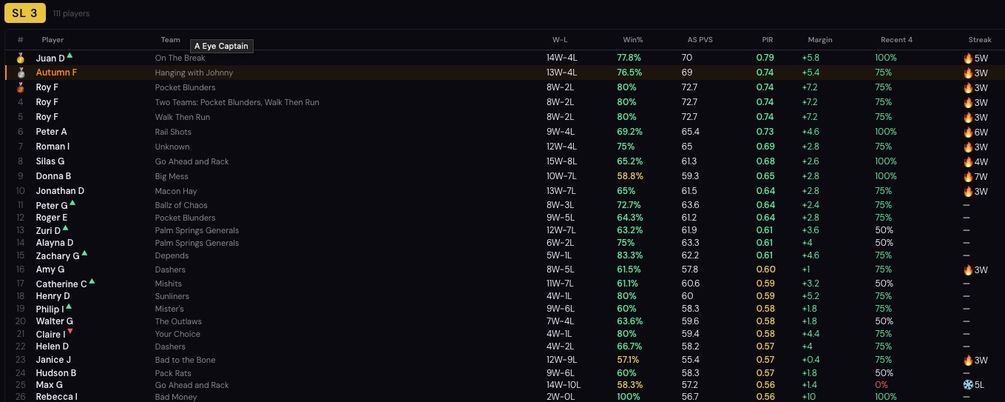The image size is (1005, 402).
Task: Select the SL 3 skill level badge
Action: click(x=25, y=13)
